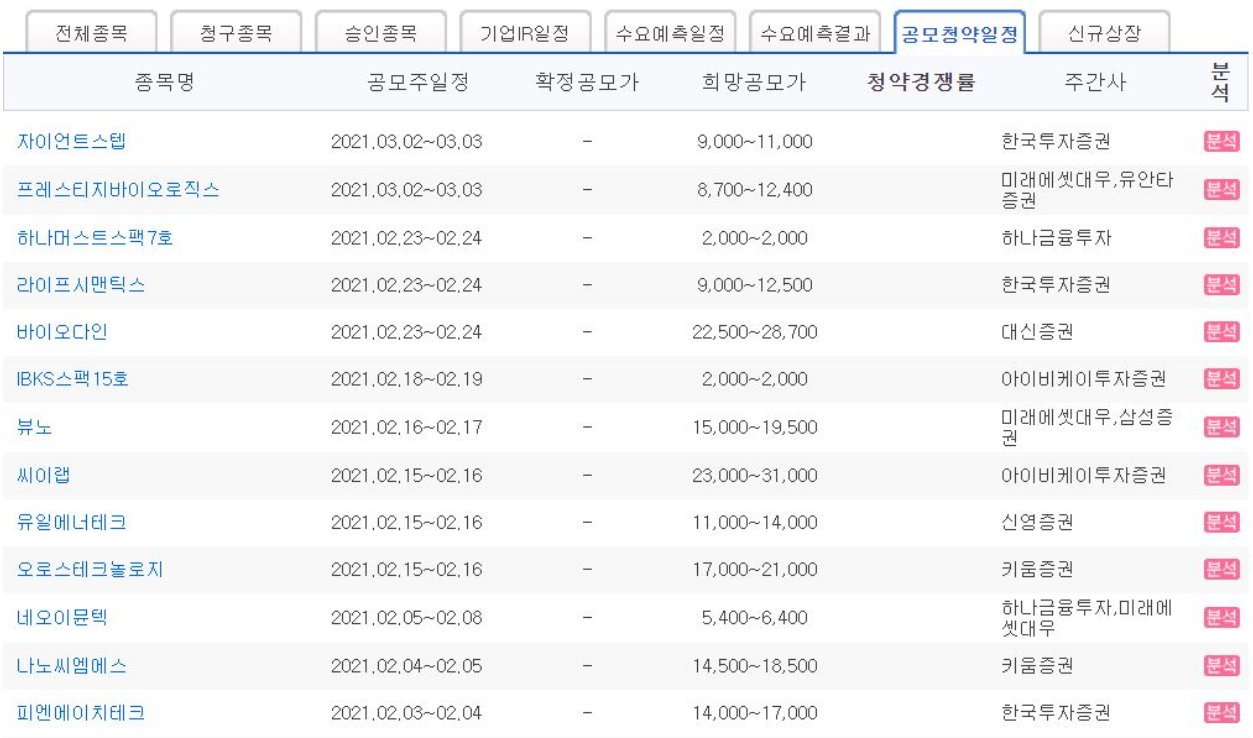The height and width of the screenshot is (738, 1253).
Task: Click underwriter 미래에셋대우,유안타증권 cell
Action: click(1087, 189)
